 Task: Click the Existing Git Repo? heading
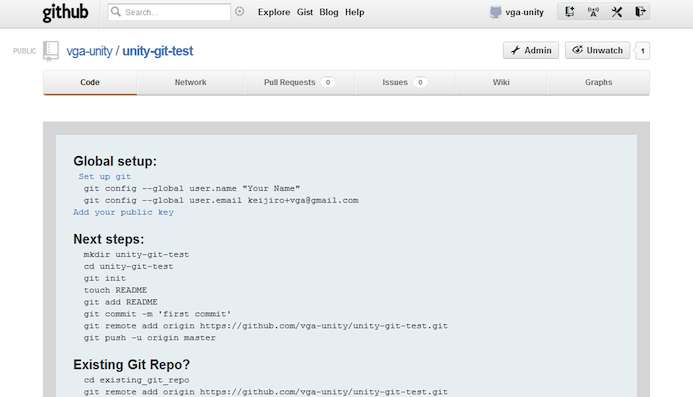pos(132,365)
